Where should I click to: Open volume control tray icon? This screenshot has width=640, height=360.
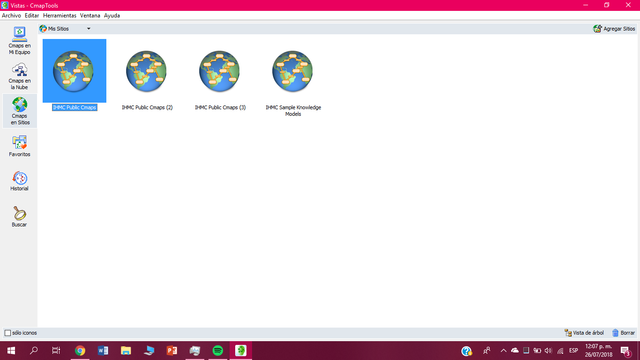point(548,351)
